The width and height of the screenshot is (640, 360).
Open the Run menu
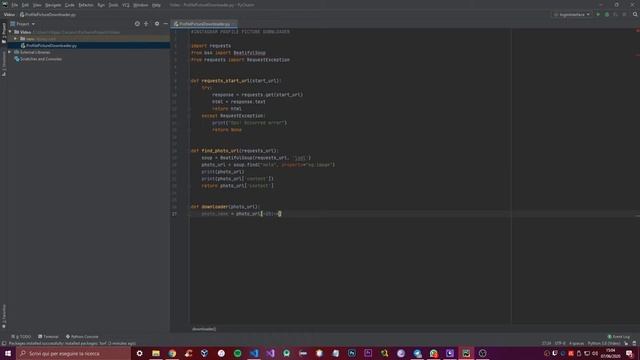click(x=101, y=5)
